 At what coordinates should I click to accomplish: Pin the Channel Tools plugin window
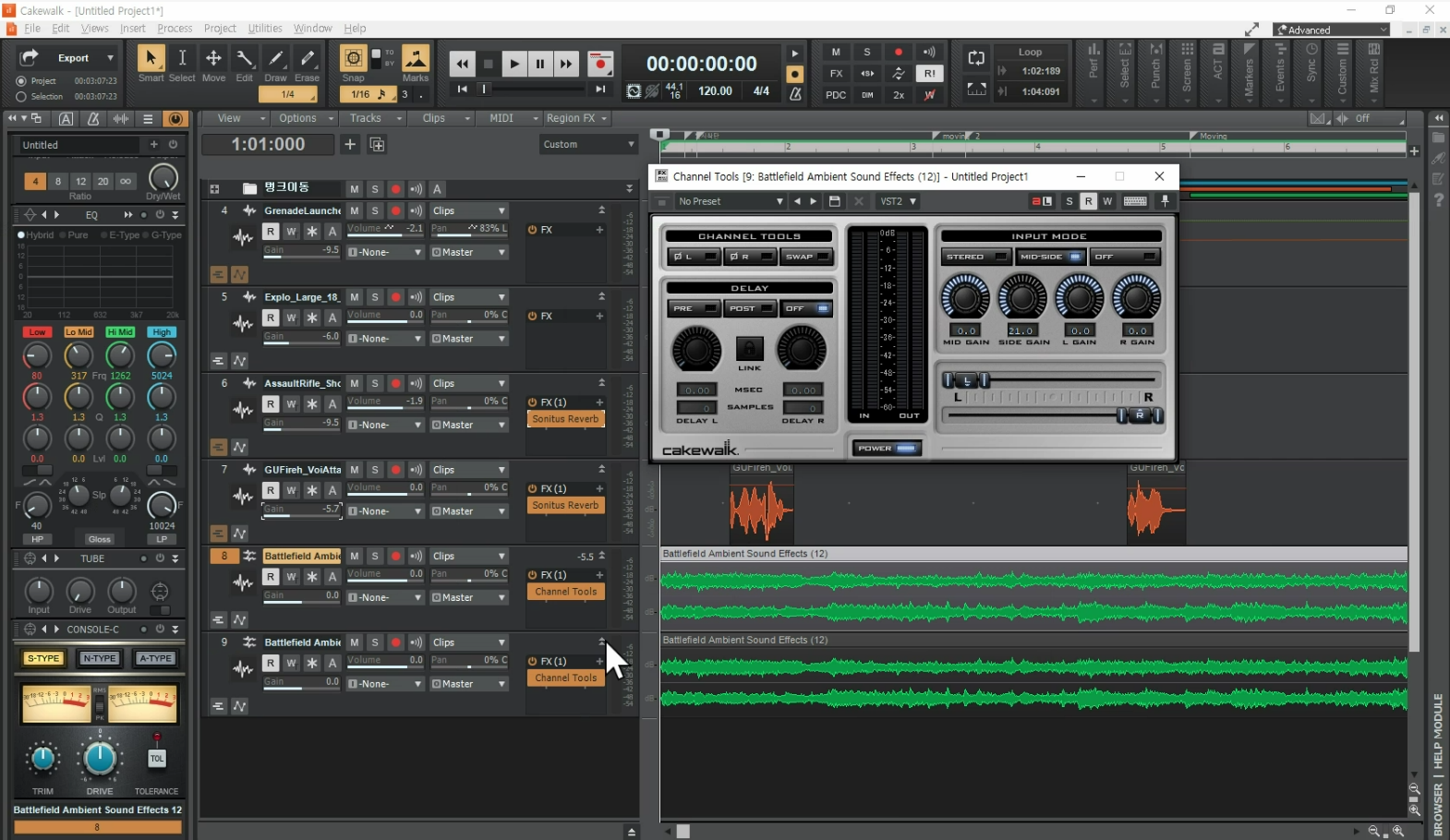tap(1165, 201)
